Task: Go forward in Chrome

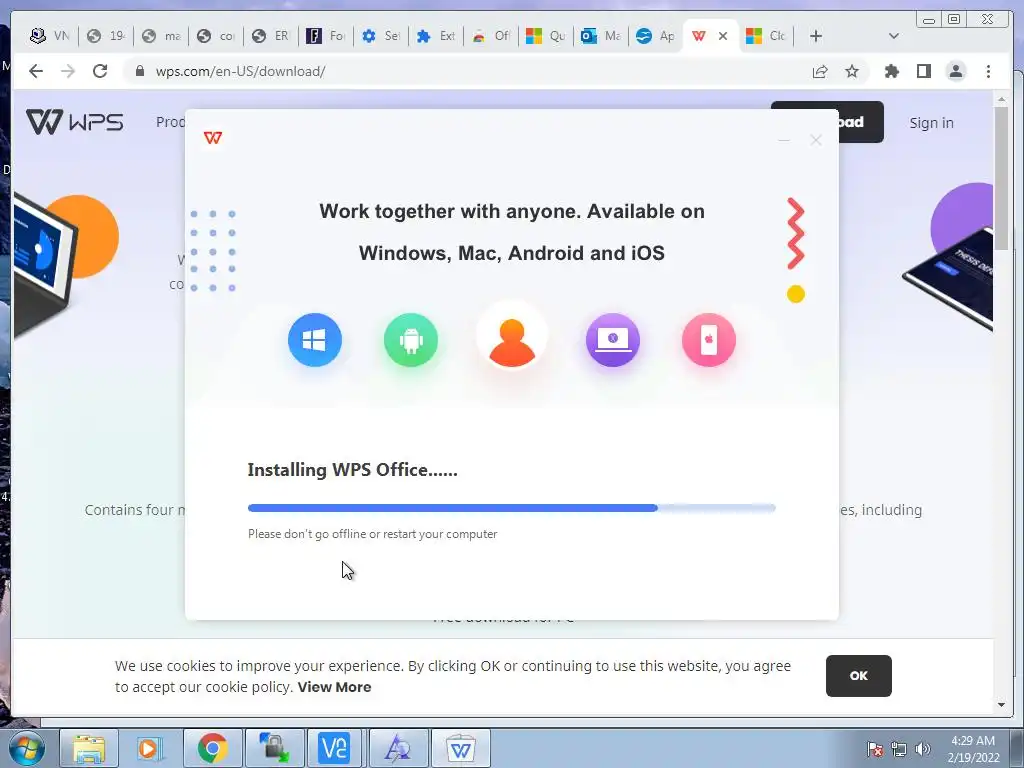Action: (x=68, y=71)
